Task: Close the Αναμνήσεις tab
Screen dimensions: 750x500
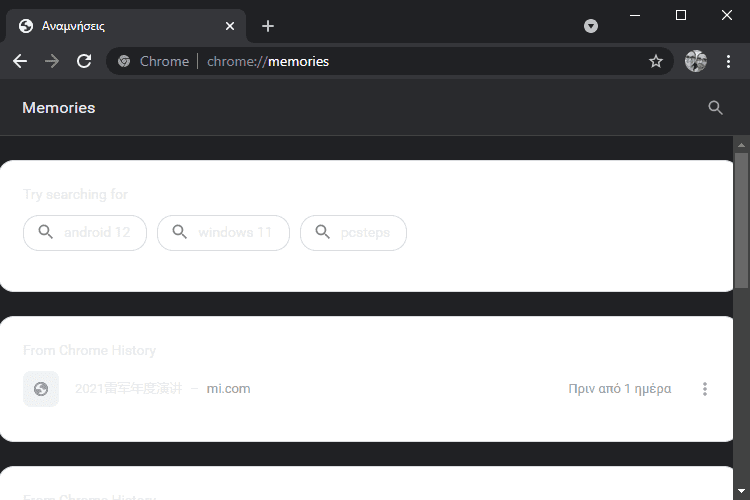Action: (x=230, y=26)
